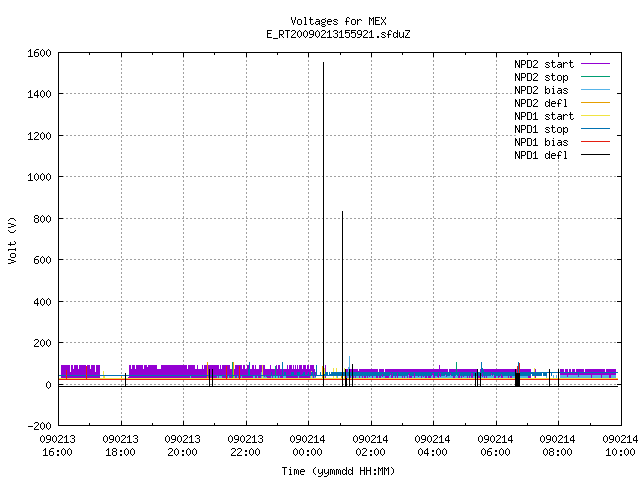Click the x-axis label 'Time (yymmdd HH:MM)'
Viewport: 640px width, 480px height.
click(338, 471)
